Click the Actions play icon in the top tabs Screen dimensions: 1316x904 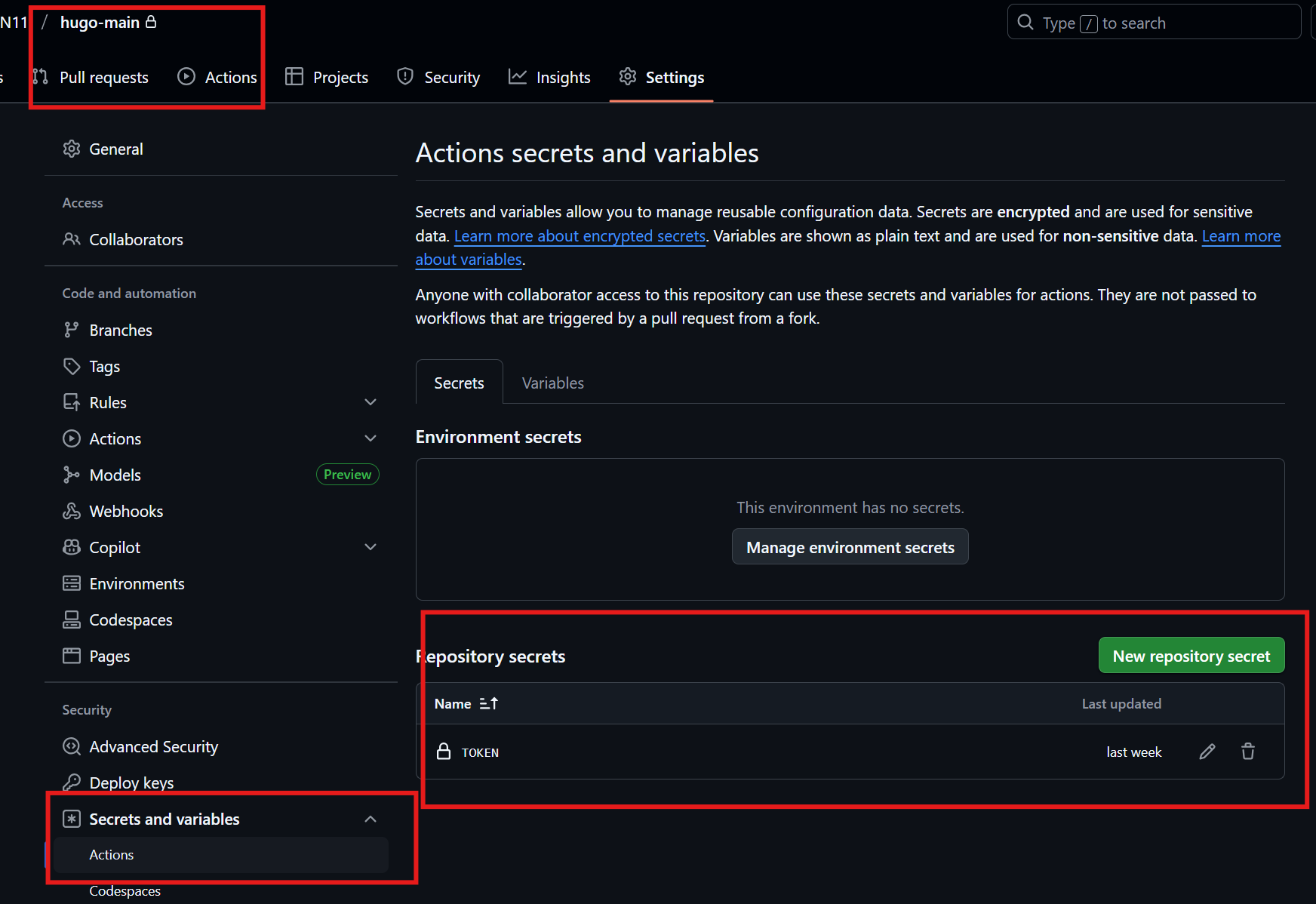(186, 77)
